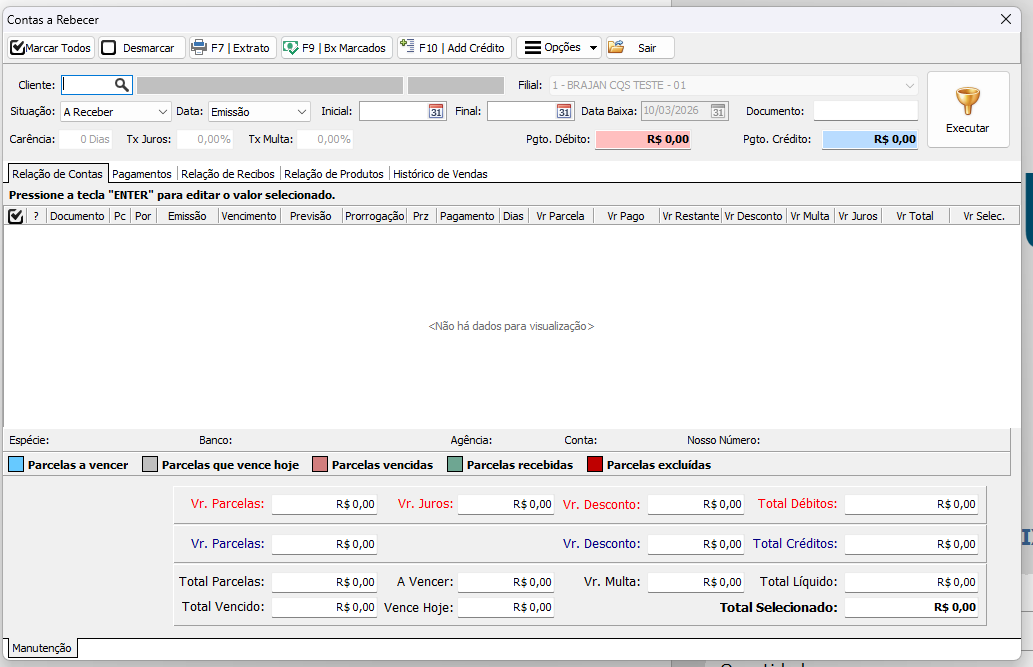Print statement with F7 Extrato

(x=231, y=48)
